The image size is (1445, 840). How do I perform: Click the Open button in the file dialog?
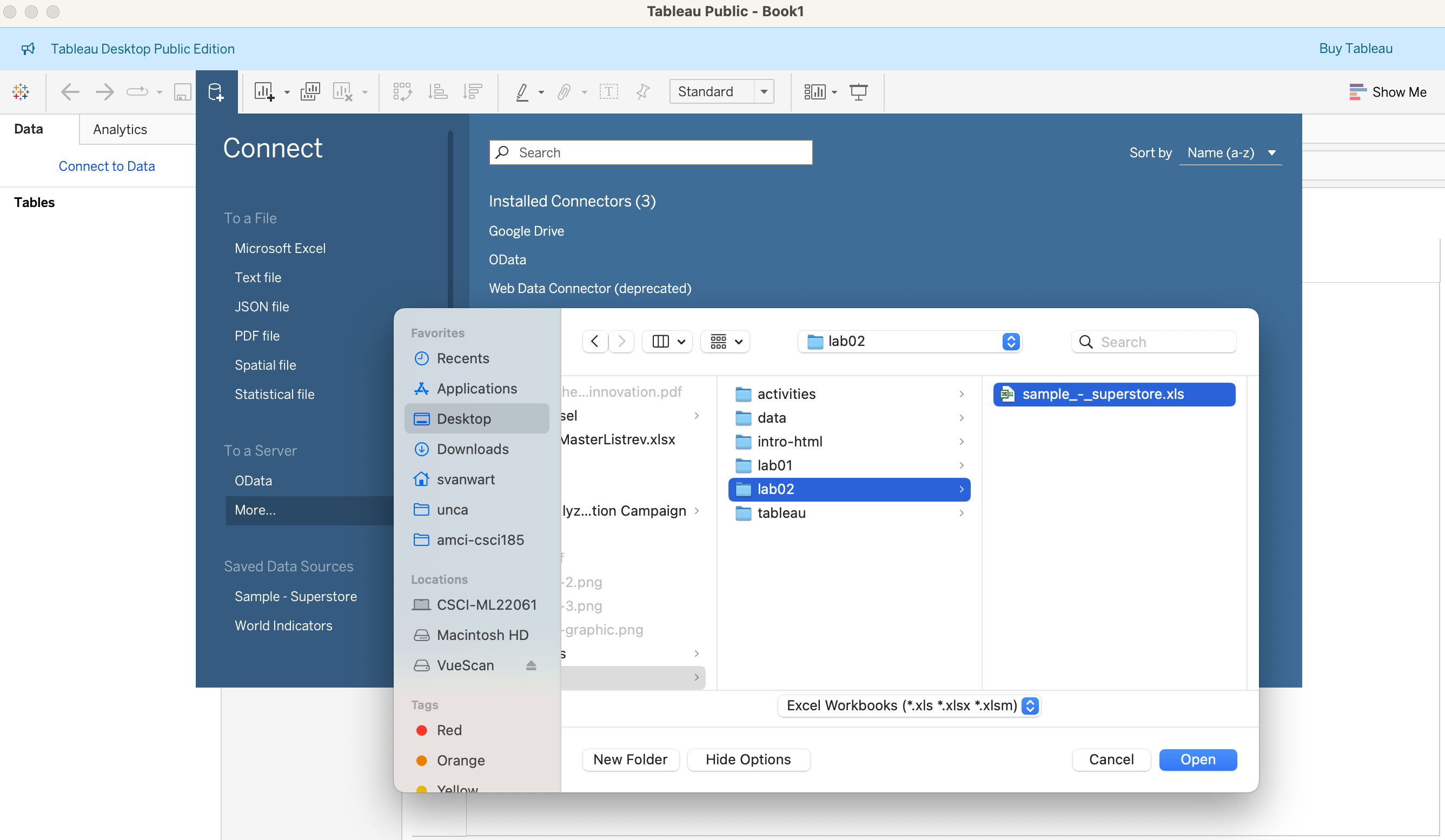tap(1197, 759)
